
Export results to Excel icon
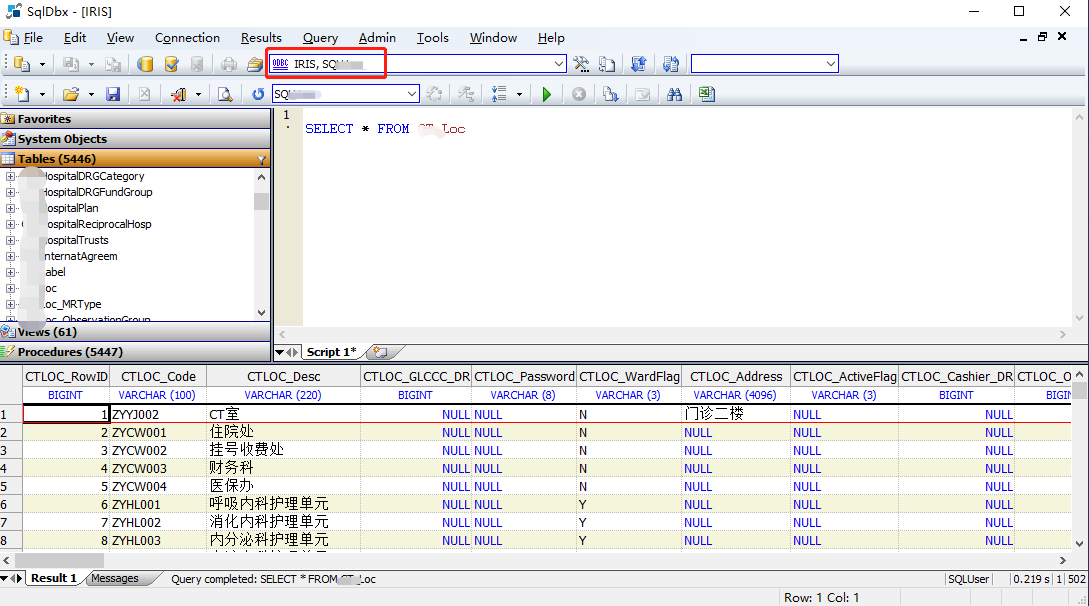coord(707,94)
